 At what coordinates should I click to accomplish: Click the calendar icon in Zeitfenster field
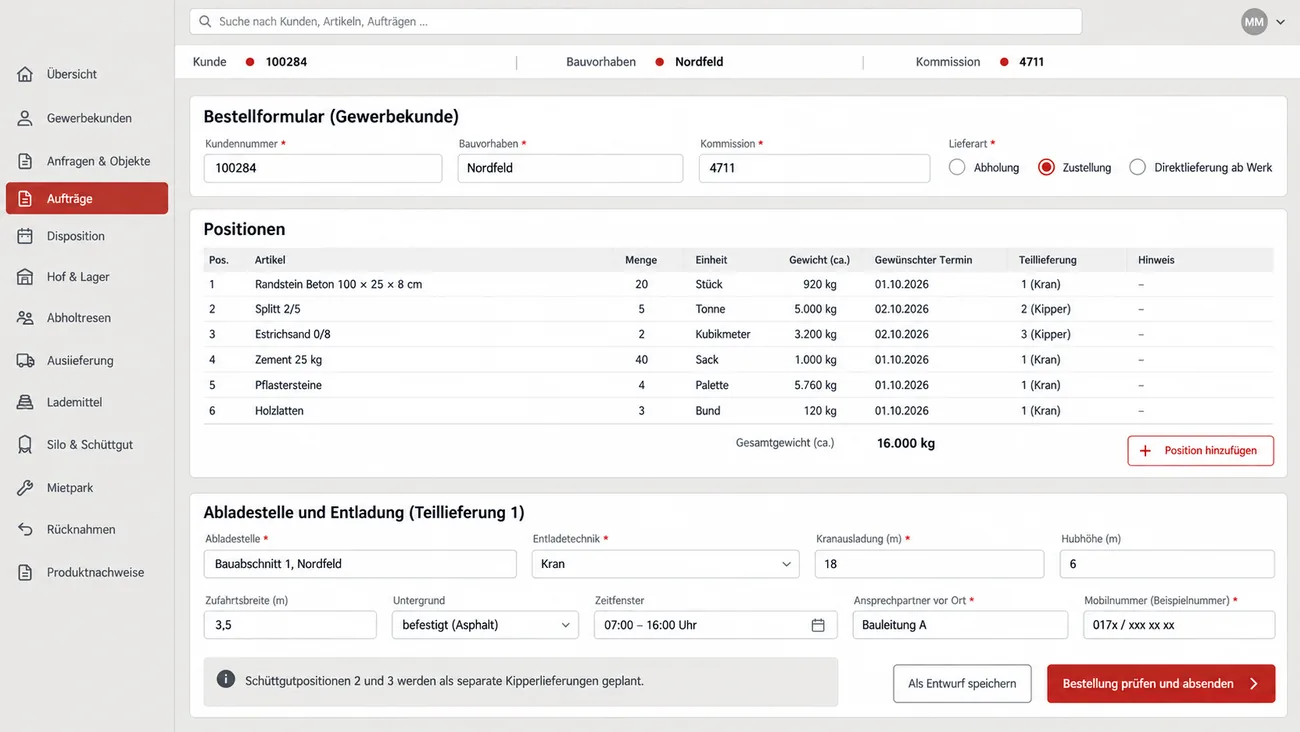point(818,625)
